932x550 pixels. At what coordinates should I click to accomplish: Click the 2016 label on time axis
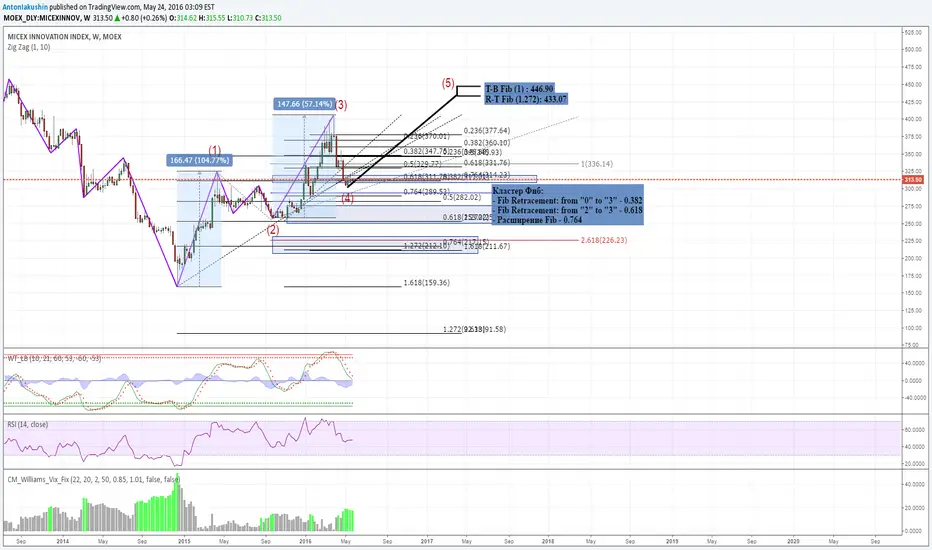click(306, 542)
